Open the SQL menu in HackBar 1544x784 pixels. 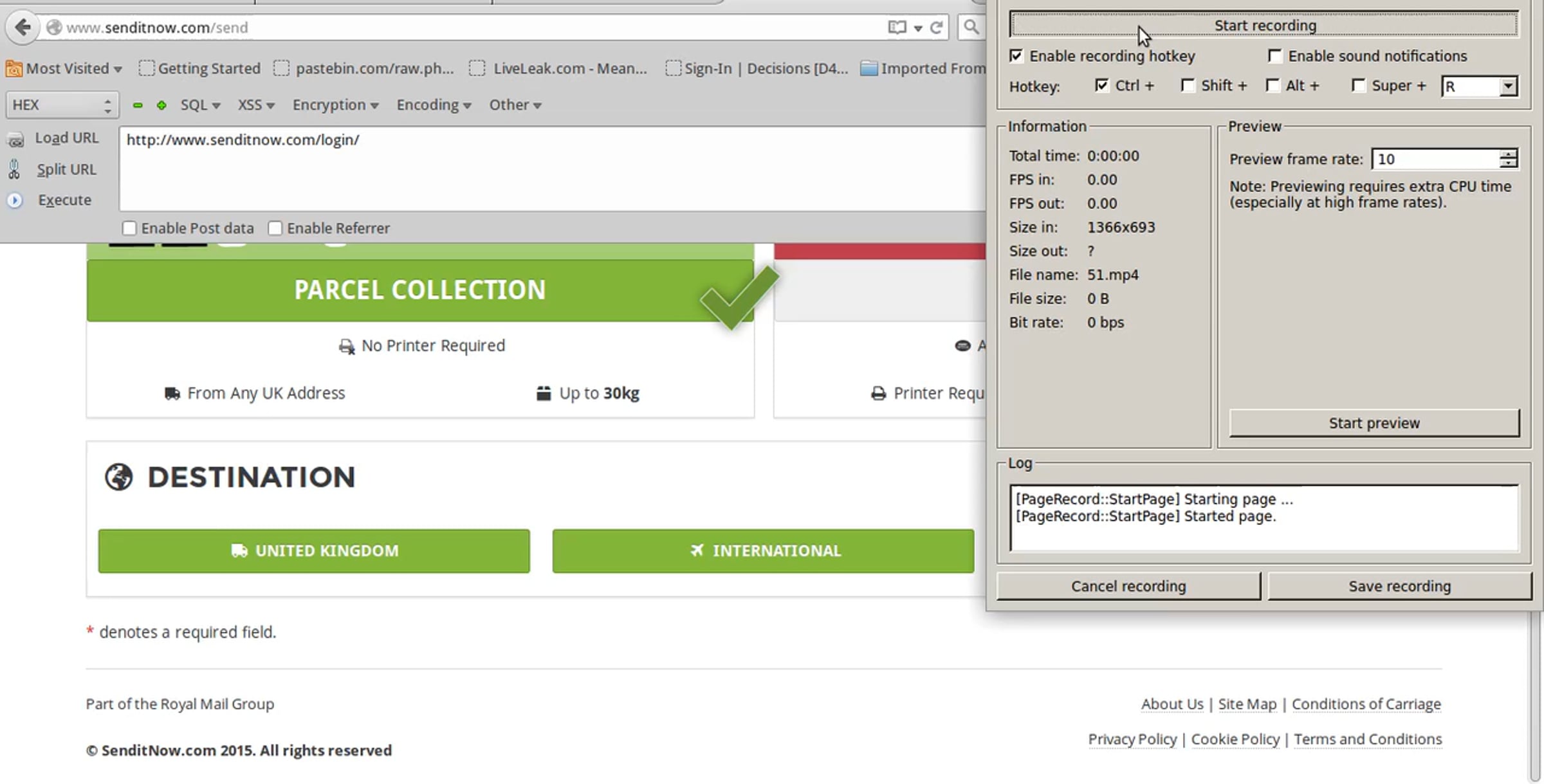(199, 105)
